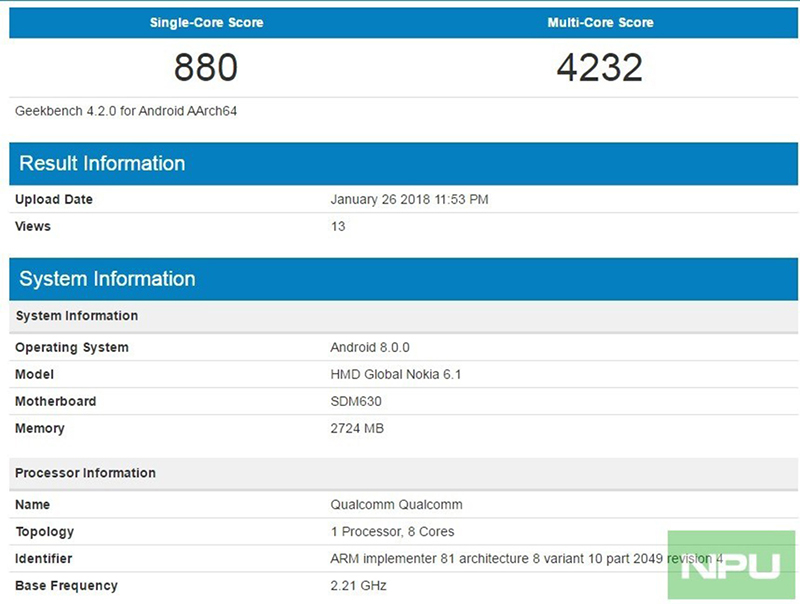This screenshot has height=604, width=800.
Task: Select 'January 26 2018 11:53 PM' value
Action: click(x=409, y=199)
